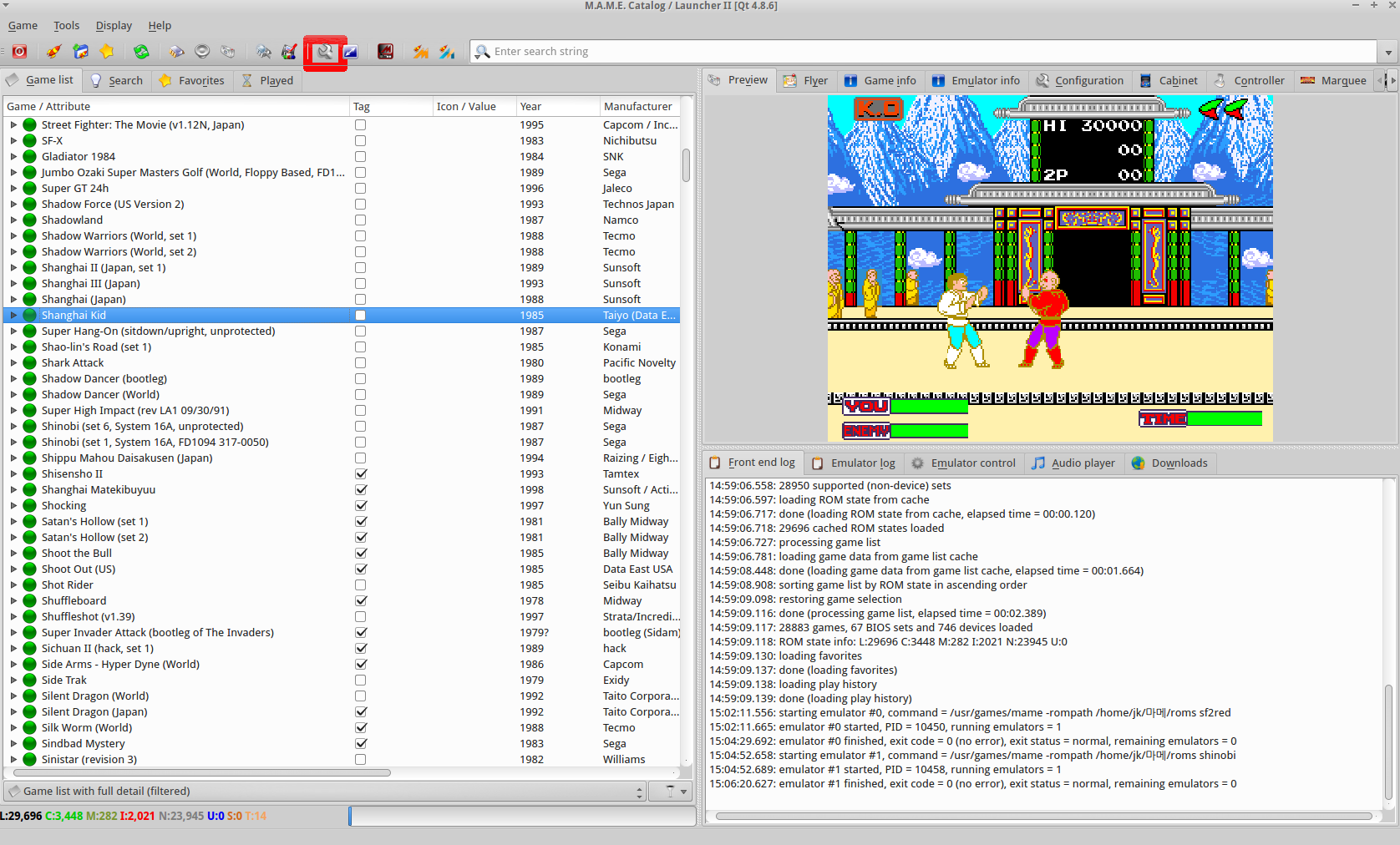Viewport: 1400px width, 845px height.
Task: Add to favorites with star toolbar icon
Action: (107, 52)
